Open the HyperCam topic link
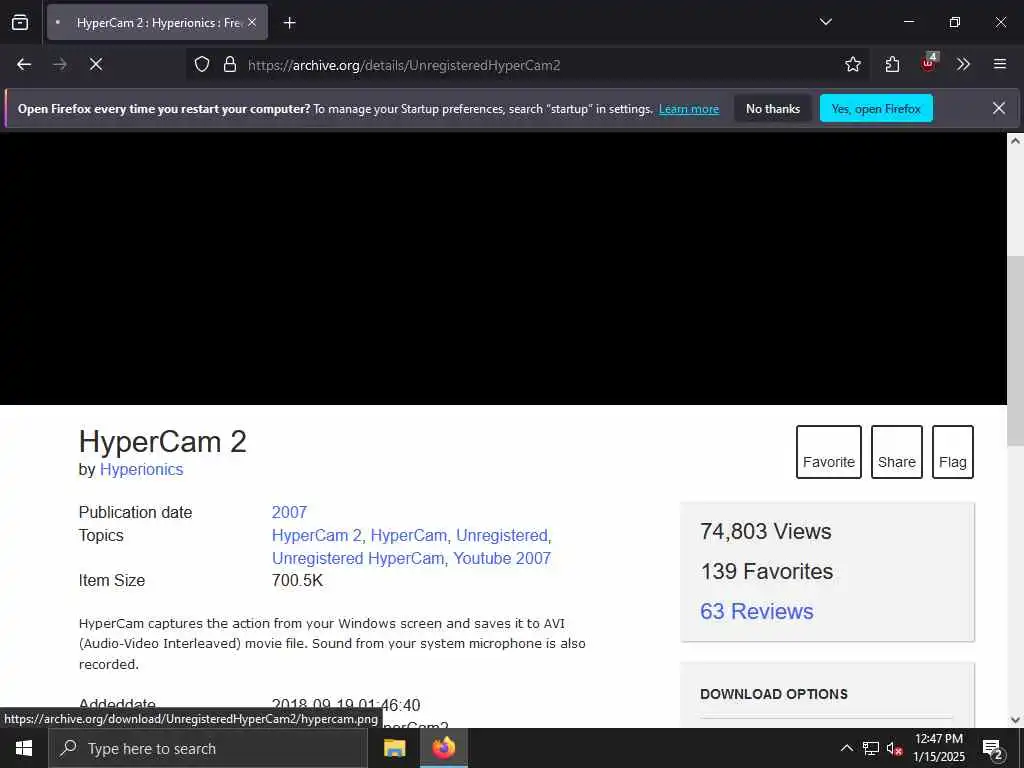1024x768 pixels. (409, 535)
